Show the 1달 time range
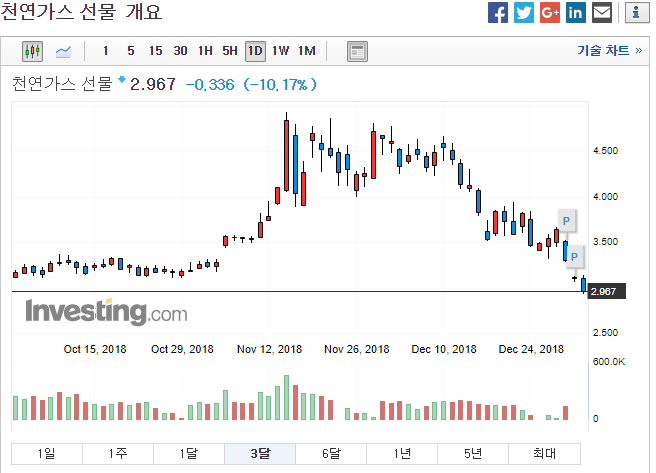The height and width of the screenshot is (473, 656). tap(189, 453)
